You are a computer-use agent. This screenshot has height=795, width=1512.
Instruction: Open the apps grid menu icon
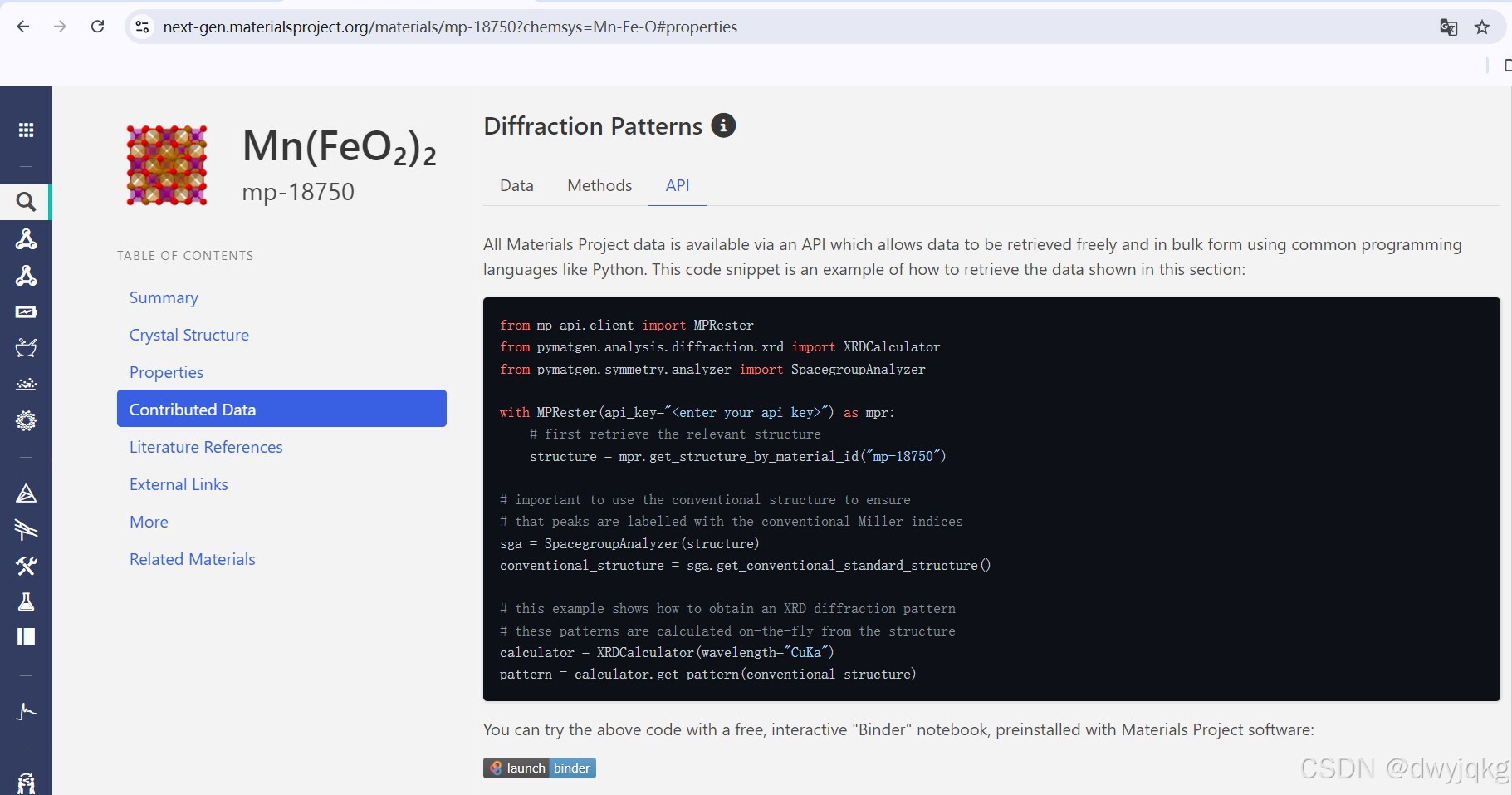(x=26, y=130)
